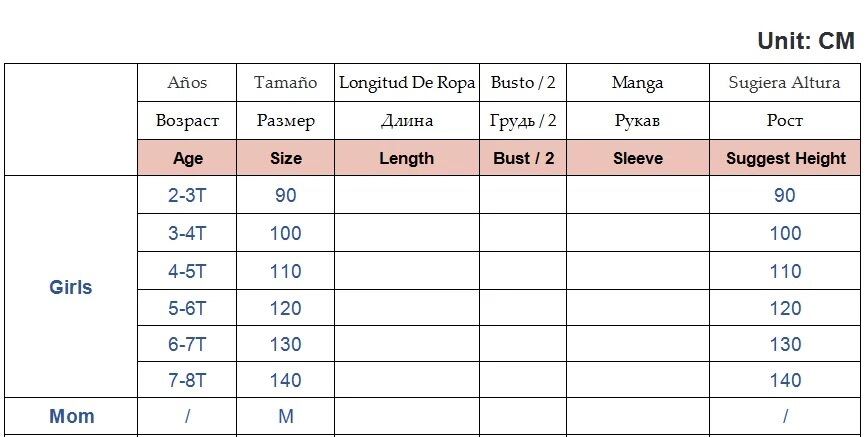Viewport: 865px width, 437px height.
Task: Click the Suggest Height header cell
Action: [785, 158]
